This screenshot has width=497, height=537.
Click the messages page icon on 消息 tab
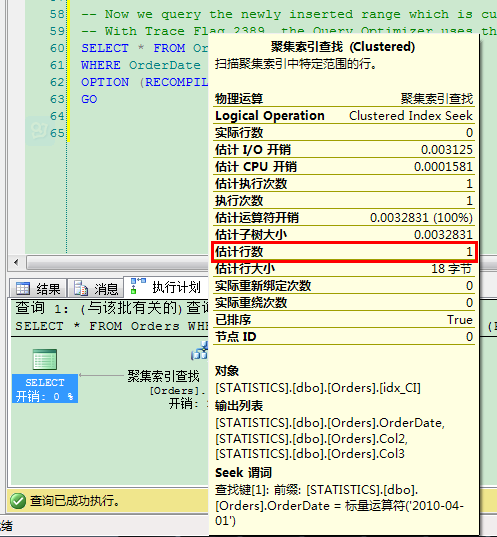[81, 288]
